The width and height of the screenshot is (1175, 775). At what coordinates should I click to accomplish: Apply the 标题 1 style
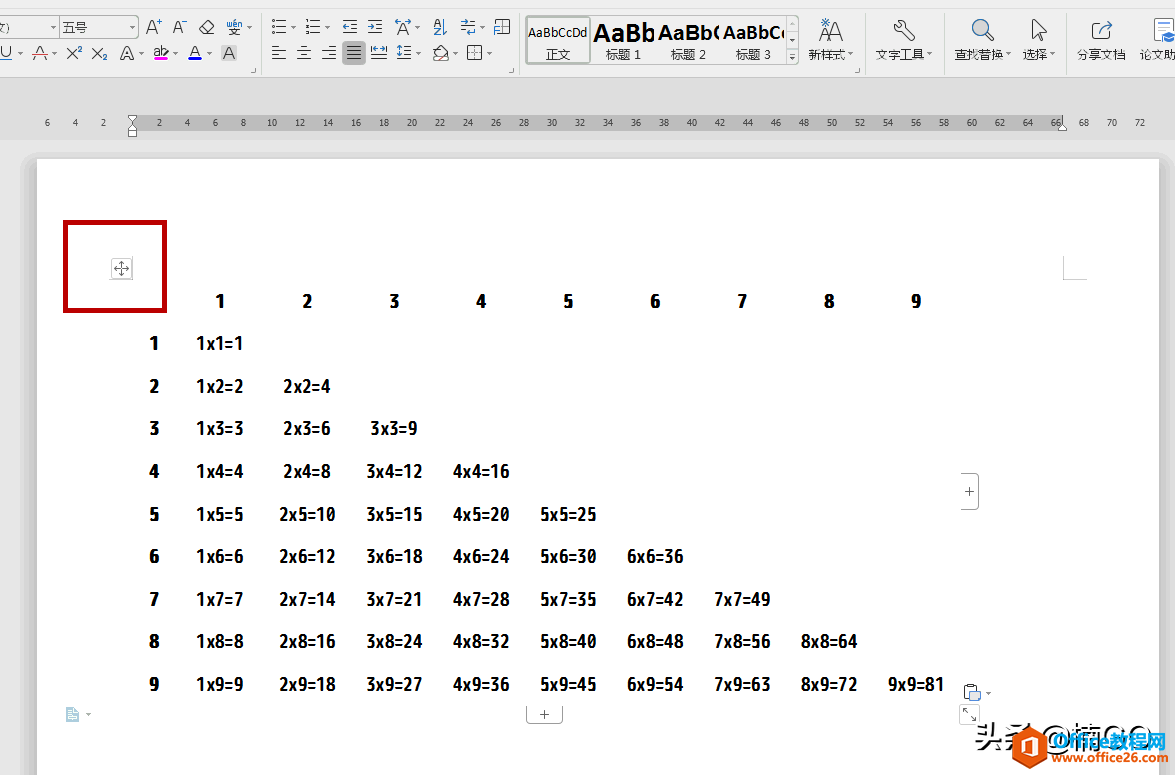(x=623, y=40)
